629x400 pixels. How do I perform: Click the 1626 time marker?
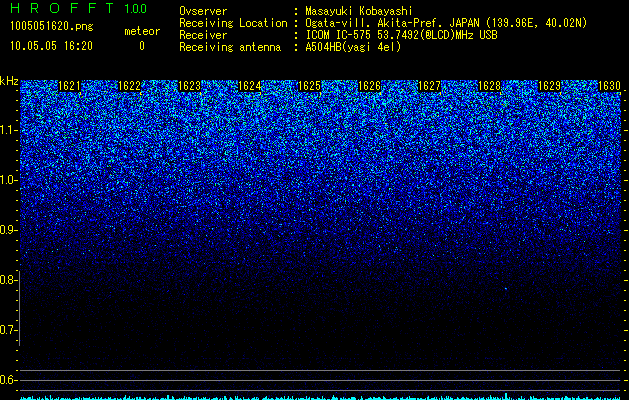pyautogui.click(x=369, y=86)
